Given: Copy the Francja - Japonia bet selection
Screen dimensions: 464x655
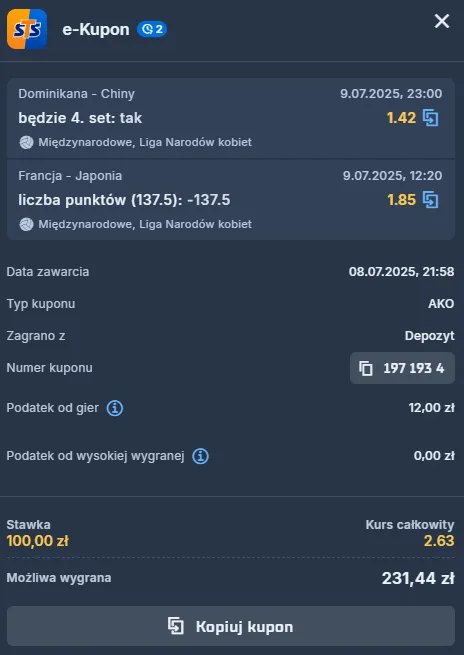Looking at the screenshot, I should click(x=431, y=200).
